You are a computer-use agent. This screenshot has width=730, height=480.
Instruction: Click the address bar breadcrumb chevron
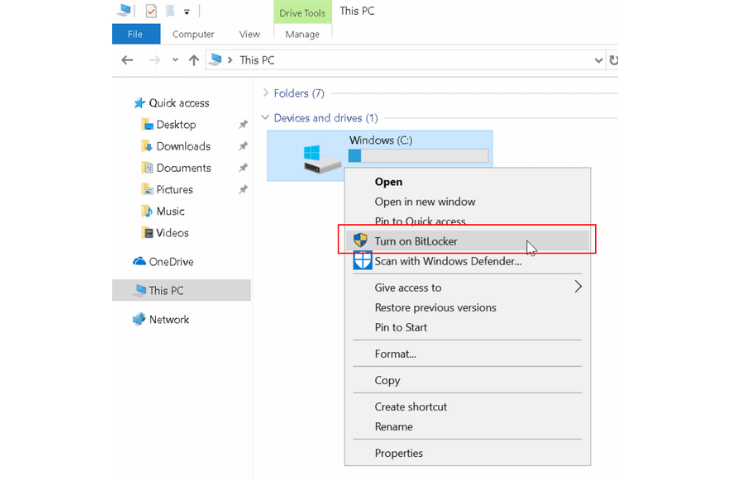(230, 60)
